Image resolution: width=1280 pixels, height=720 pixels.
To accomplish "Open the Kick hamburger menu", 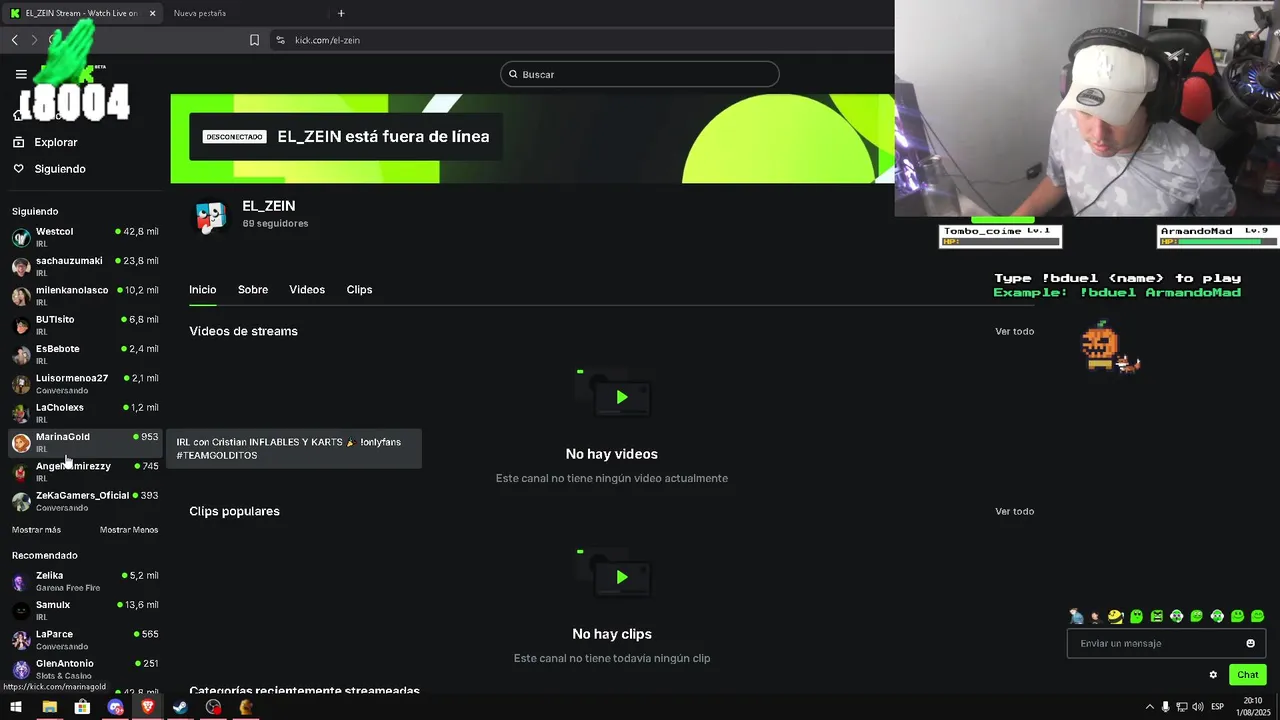I will (21, 74).
